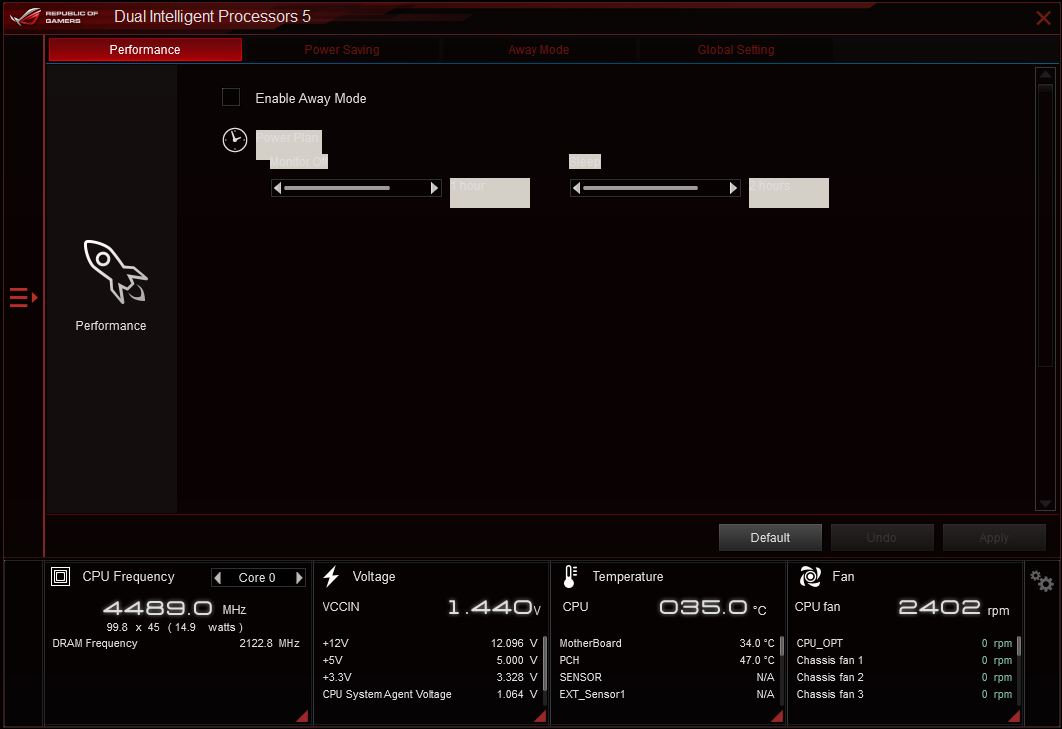The width and height of the screenshot is (1062, 729).
Task: Open settings via the gear icon
Action: 1040,580
